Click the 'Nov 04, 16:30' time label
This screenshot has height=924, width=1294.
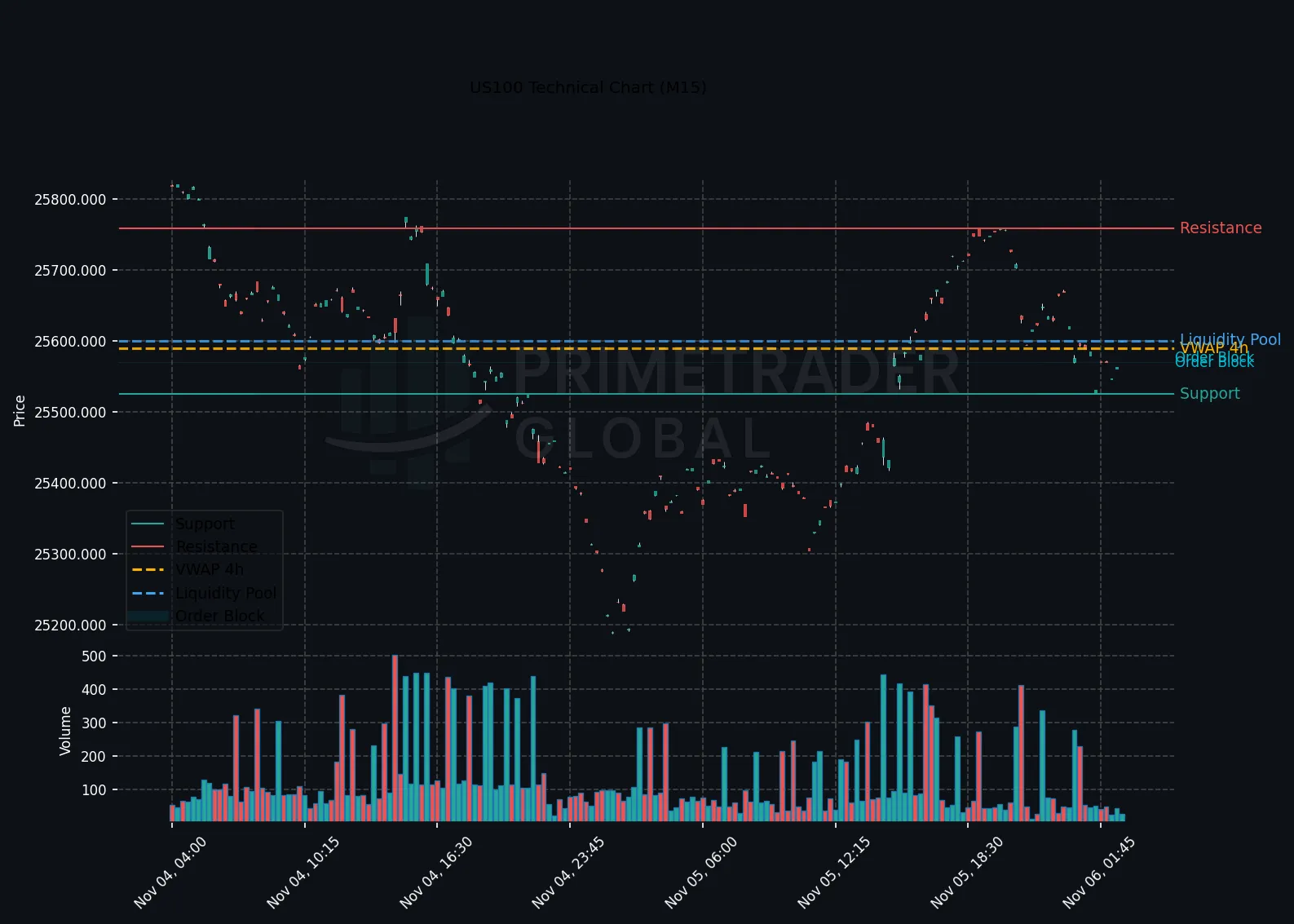[x=436, y=872]
